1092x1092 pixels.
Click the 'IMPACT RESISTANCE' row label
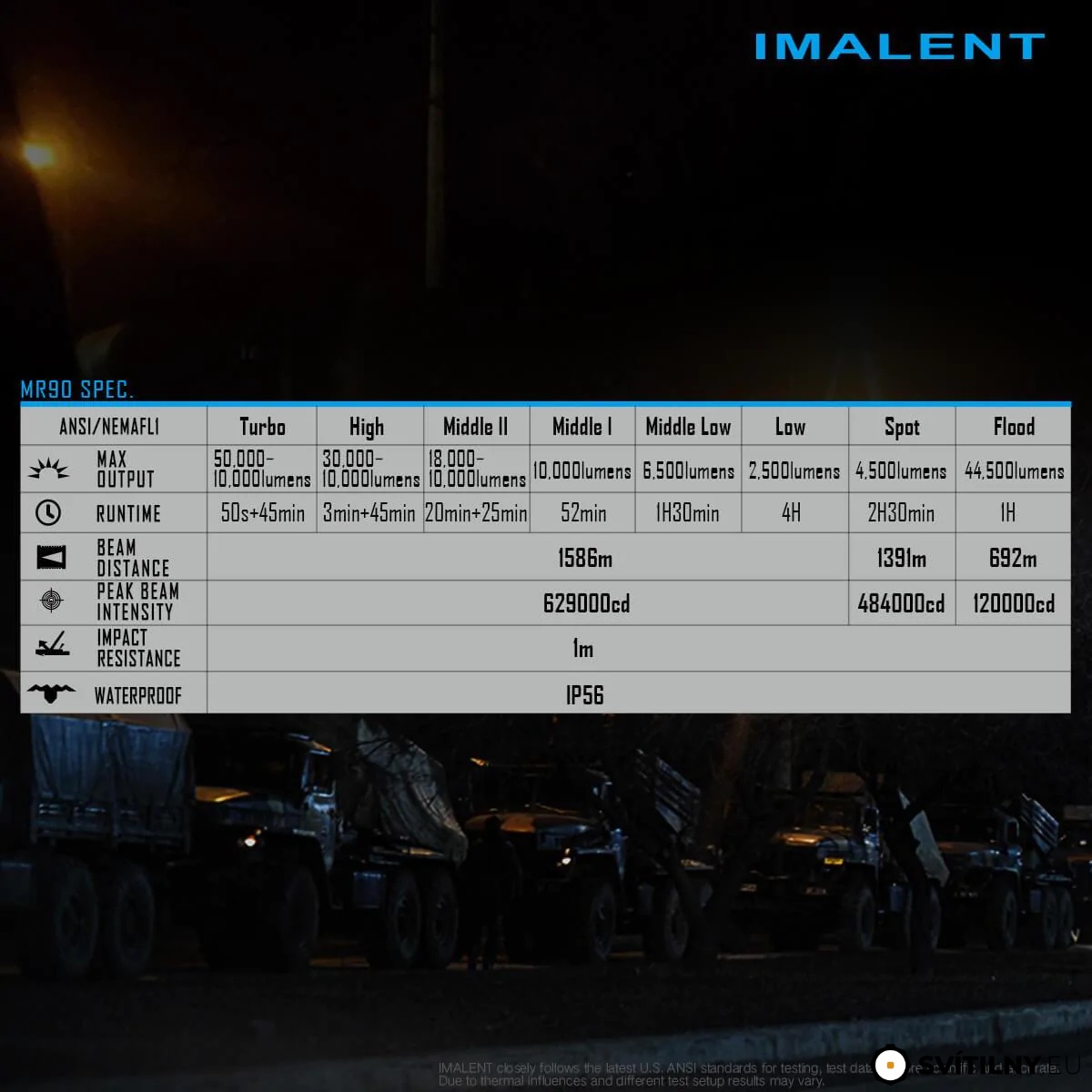click(138, 648)
